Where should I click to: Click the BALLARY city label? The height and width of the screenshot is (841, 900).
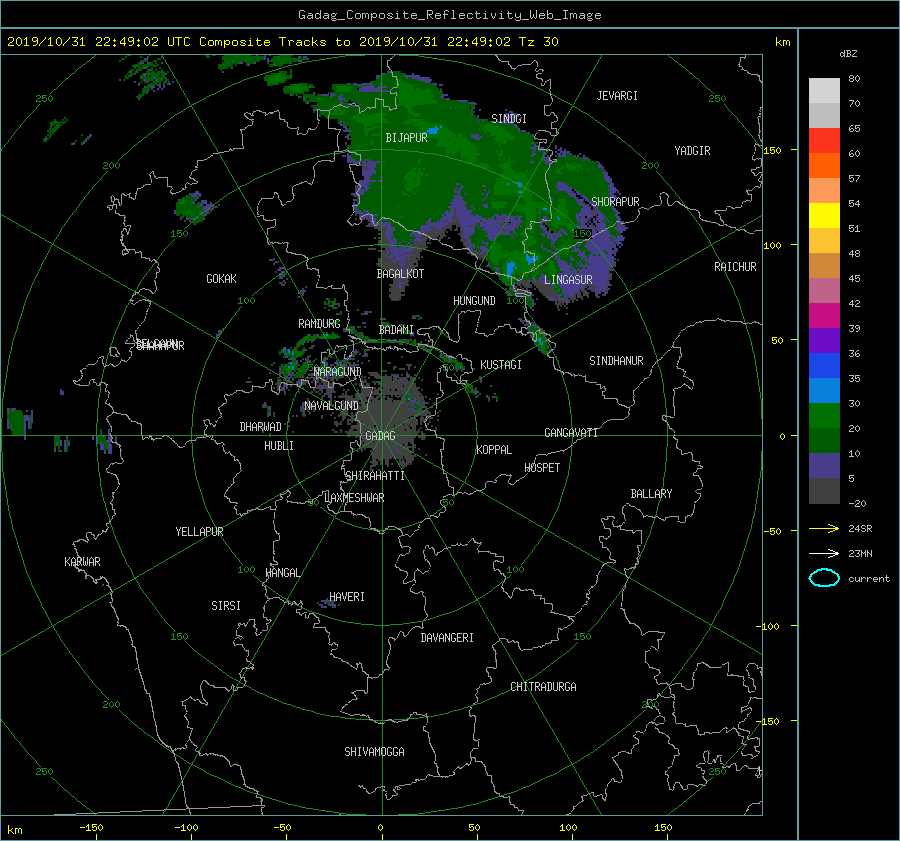pyautogui.click(x=651, y=494)
